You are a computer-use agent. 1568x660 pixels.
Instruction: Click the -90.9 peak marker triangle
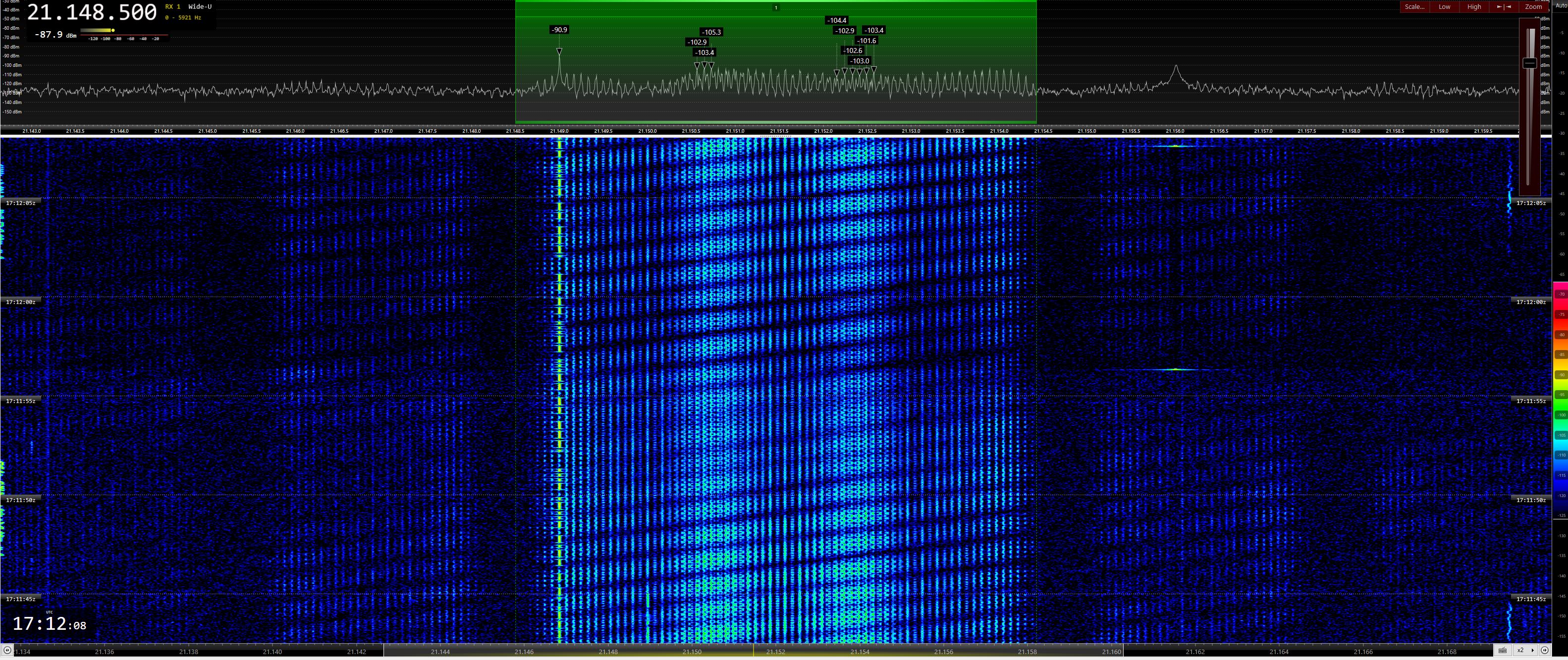559,51
